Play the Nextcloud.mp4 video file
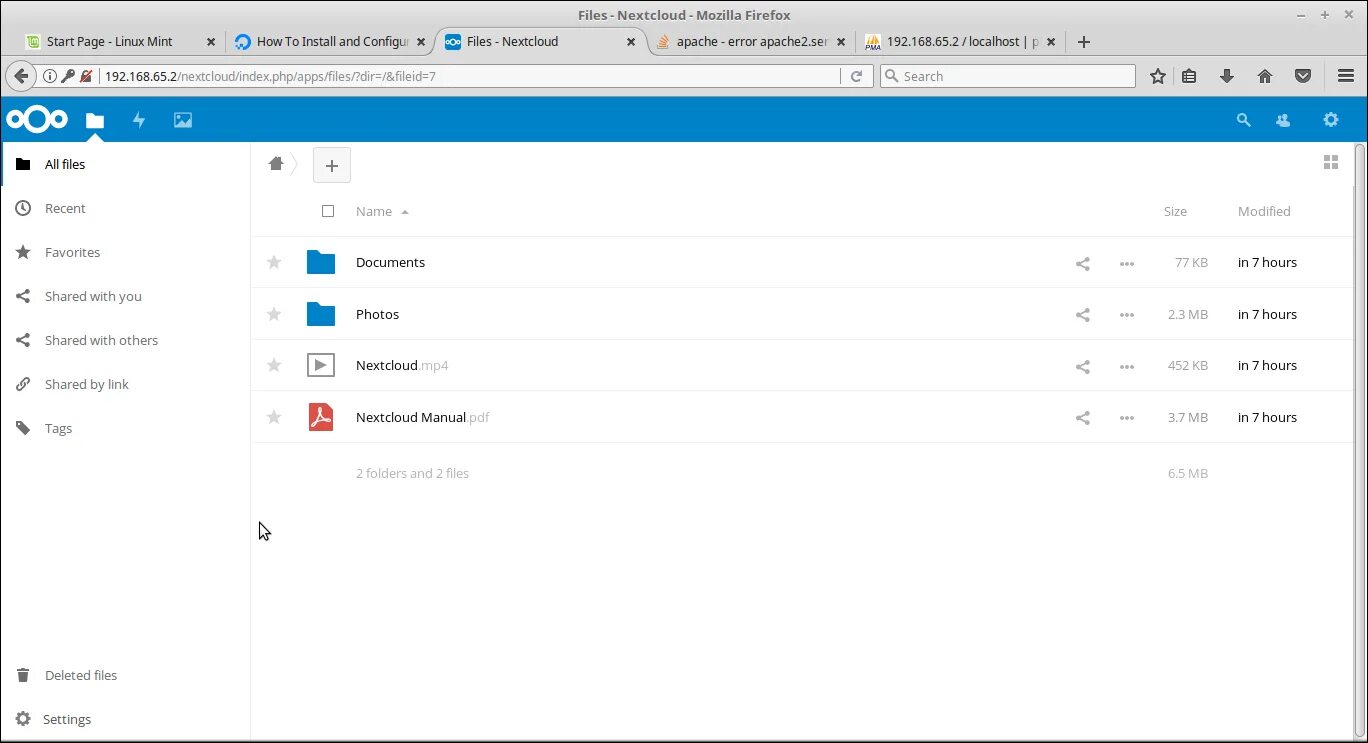This screenshot has width=1368, height=743. coord(402,365)
